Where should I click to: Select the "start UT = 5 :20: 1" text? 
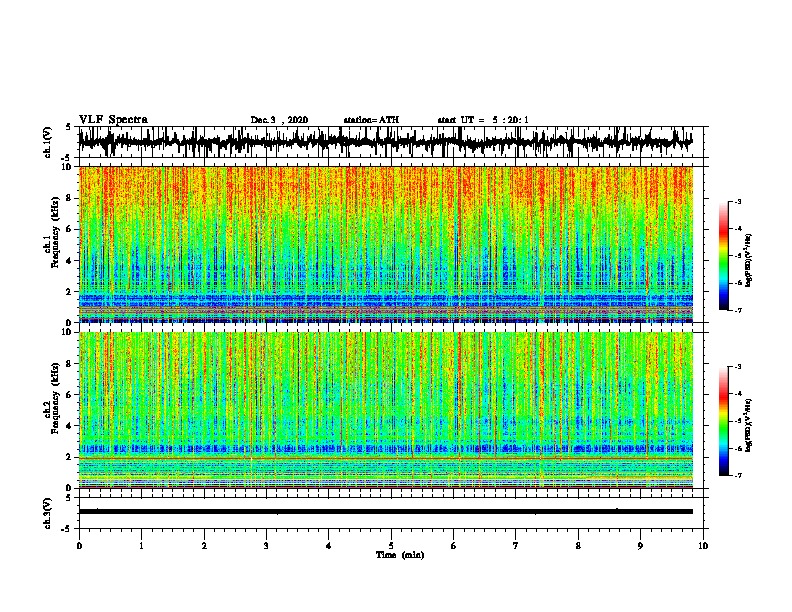(x=483, y=120)
